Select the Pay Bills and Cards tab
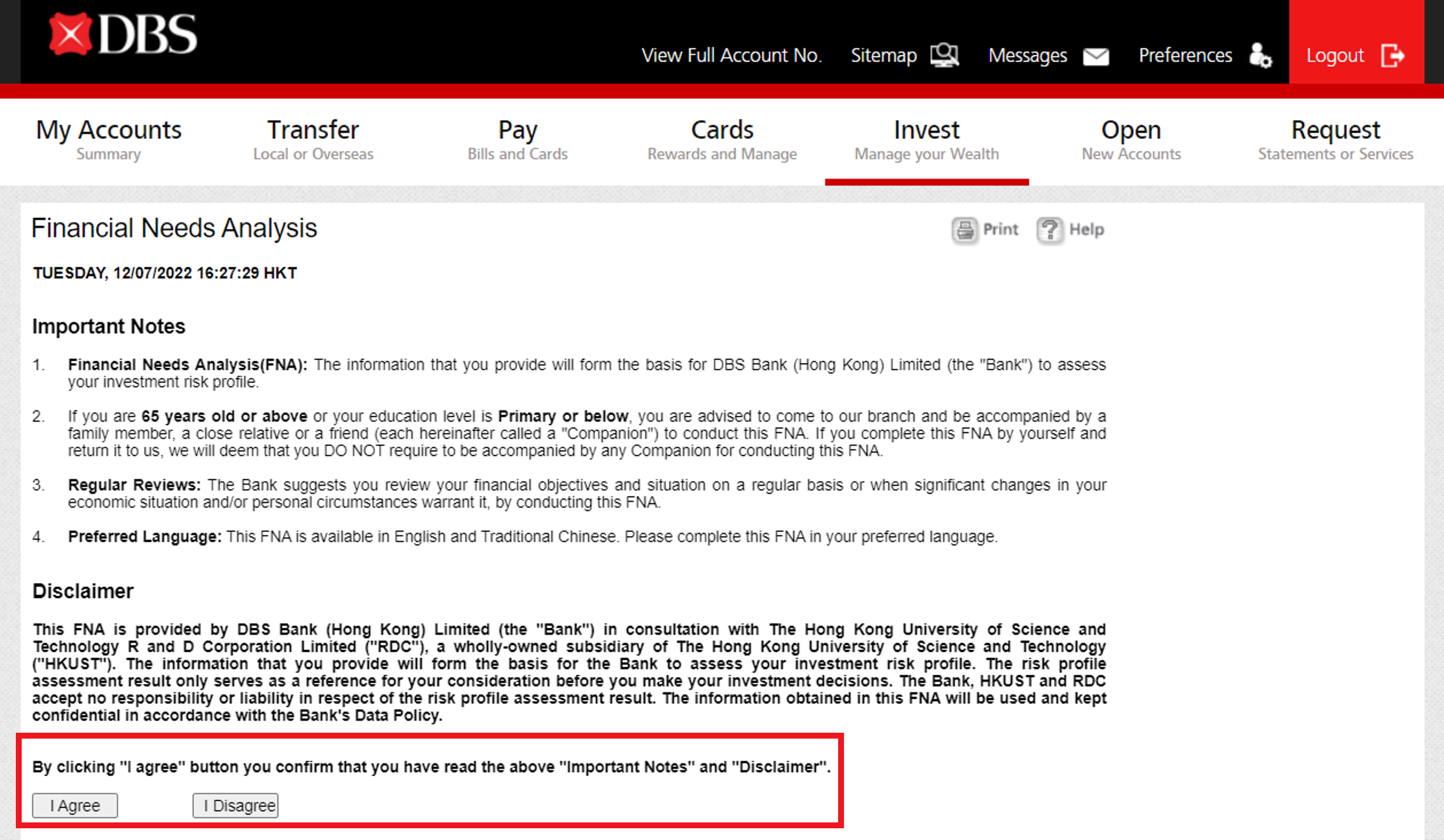1444x840 pixels. (517, 140)
